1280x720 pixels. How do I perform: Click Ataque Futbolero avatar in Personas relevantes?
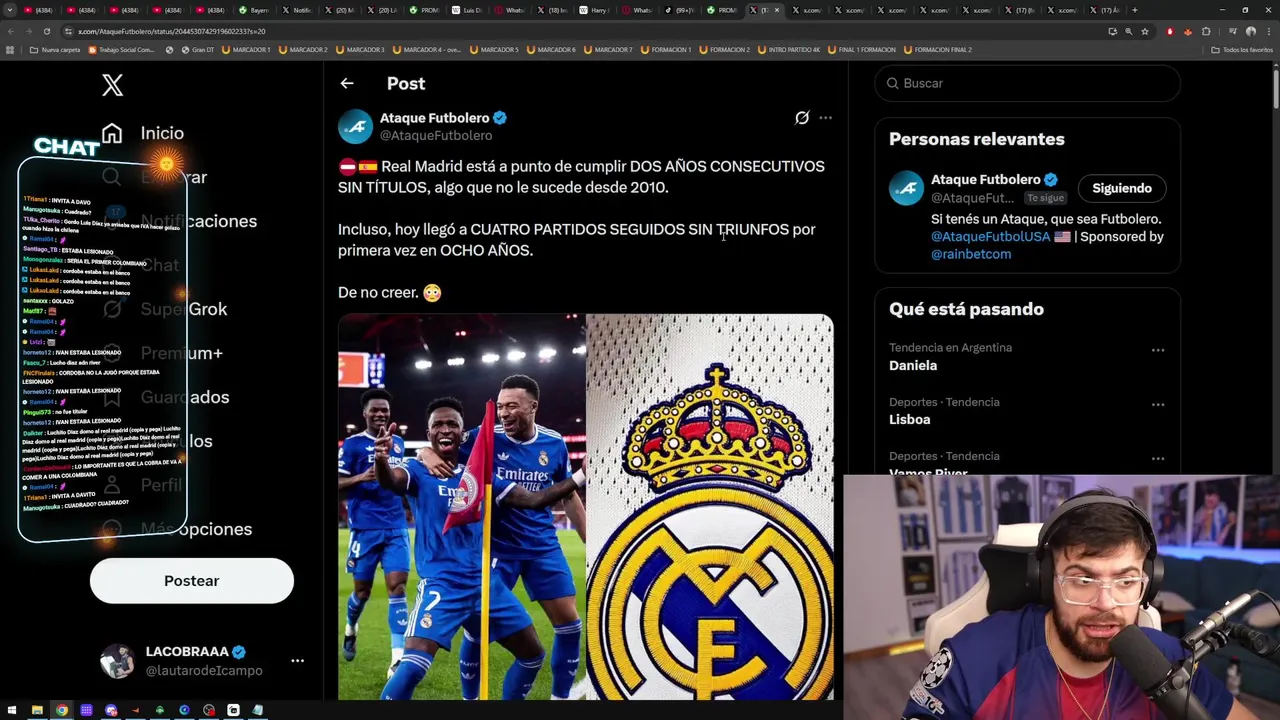tap(907, 188)
